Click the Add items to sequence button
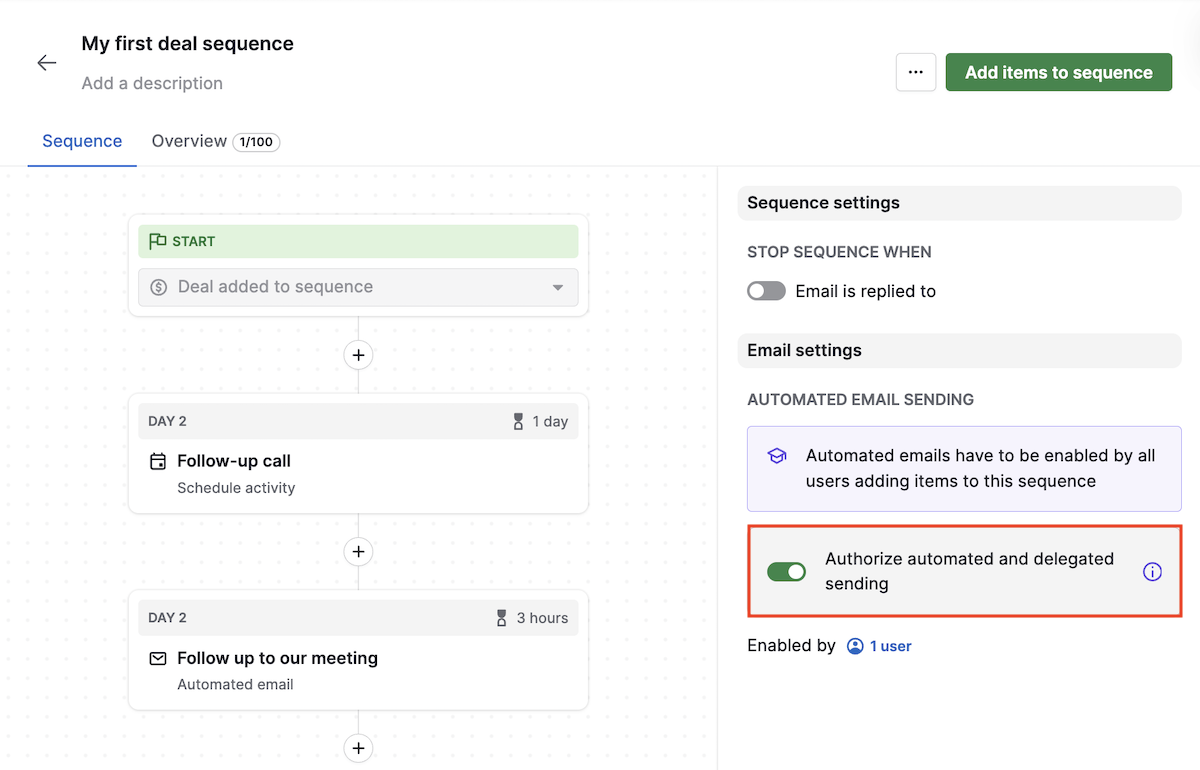This screenshot has width=1200, height=770. [1058, 72]
